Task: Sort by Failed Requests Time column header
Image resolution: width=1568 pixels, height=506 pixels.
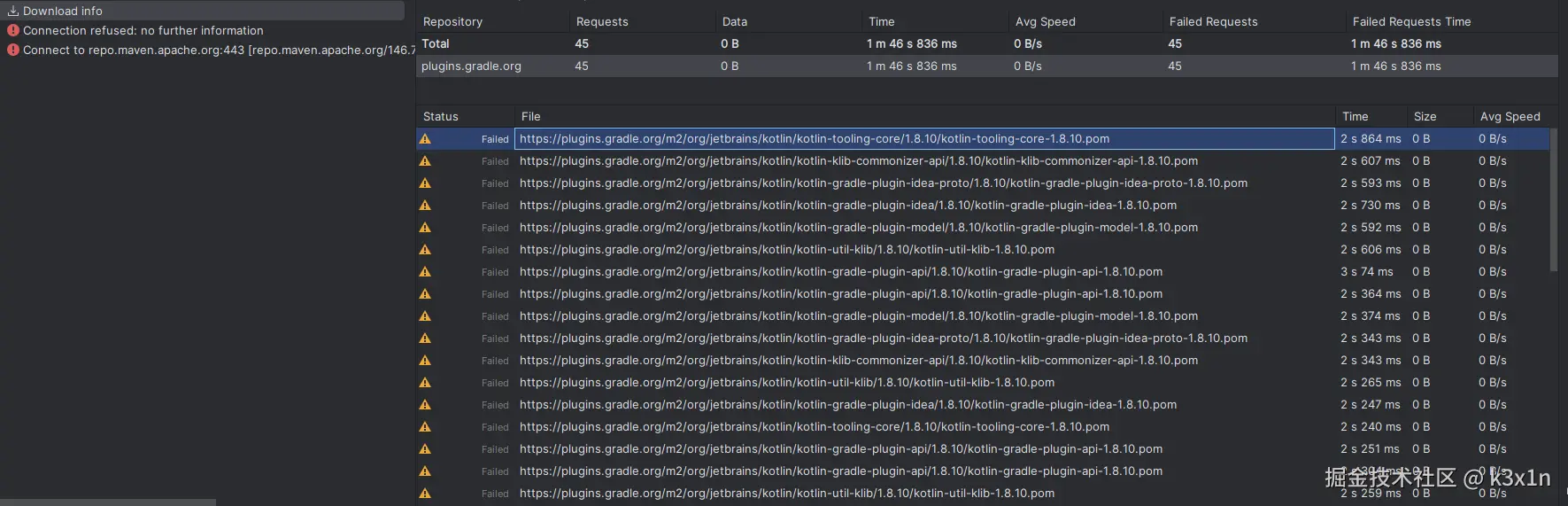Action: pyautogui.click(x=1411, y=21)
